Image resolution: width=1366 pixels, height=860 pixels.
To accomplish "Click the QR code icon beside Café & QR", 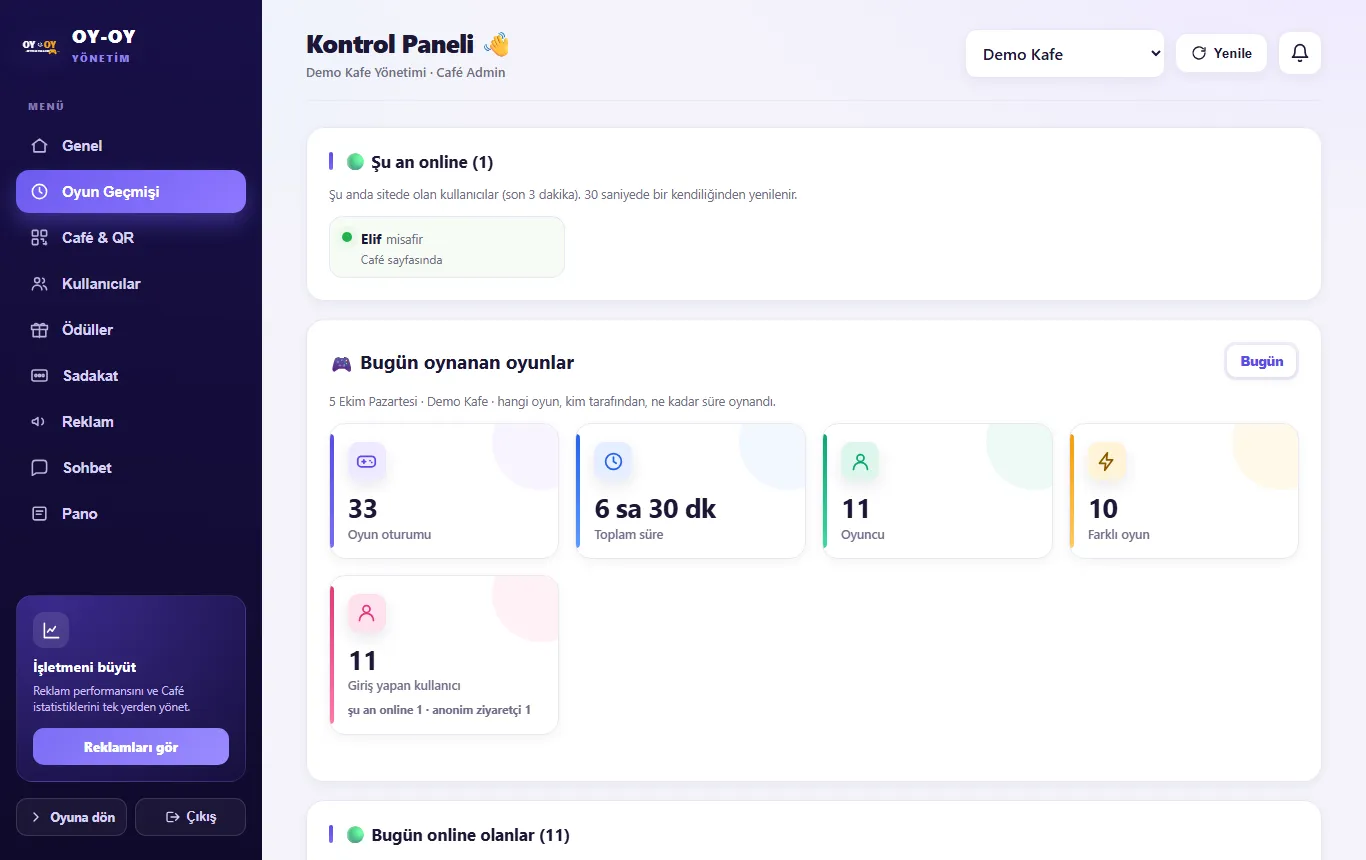I will click(39, 238).
